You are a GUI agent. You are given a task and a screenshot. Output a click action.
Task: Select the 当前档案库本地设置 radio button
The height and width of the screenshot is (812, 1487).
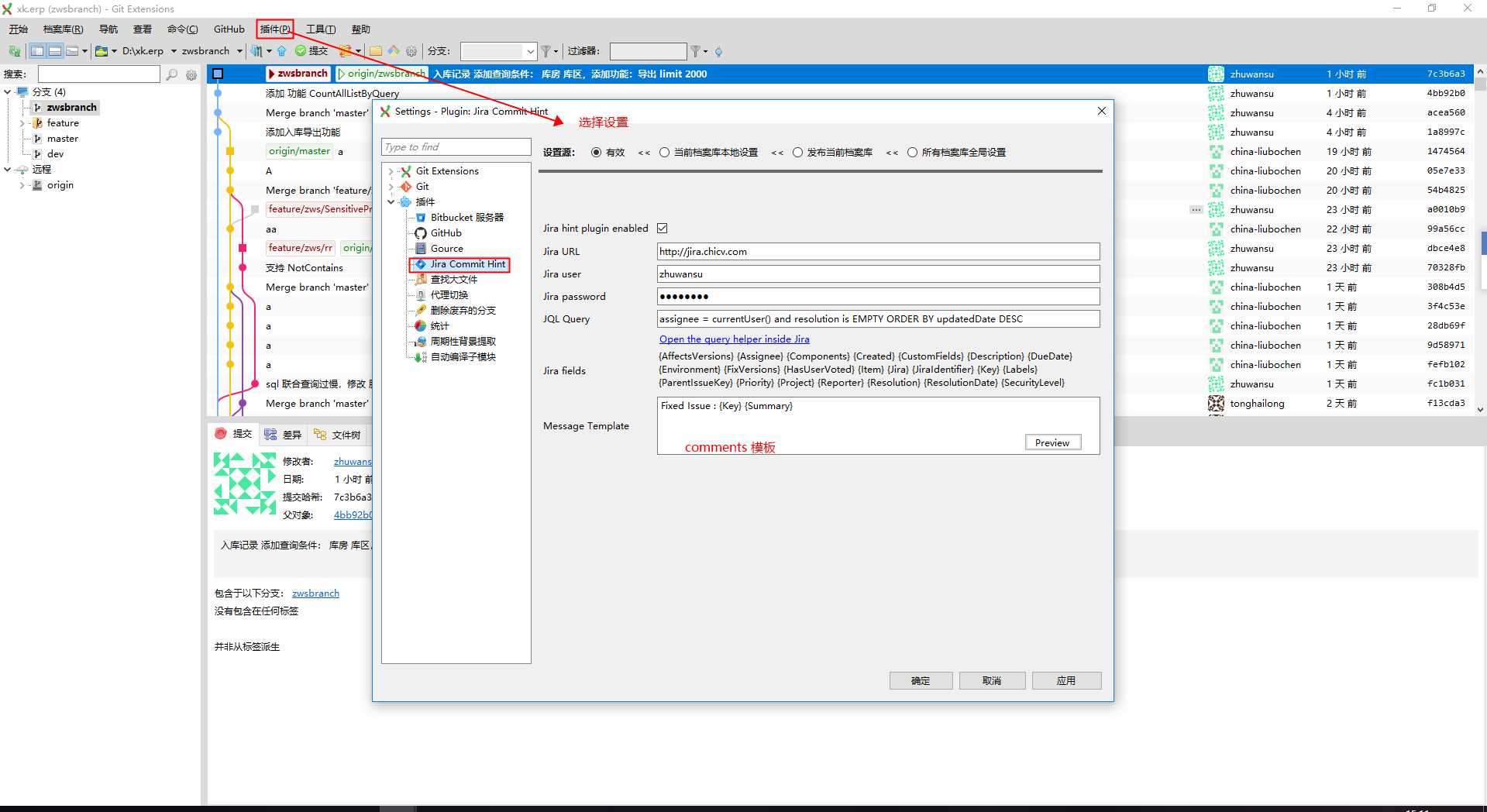[664, 153]
